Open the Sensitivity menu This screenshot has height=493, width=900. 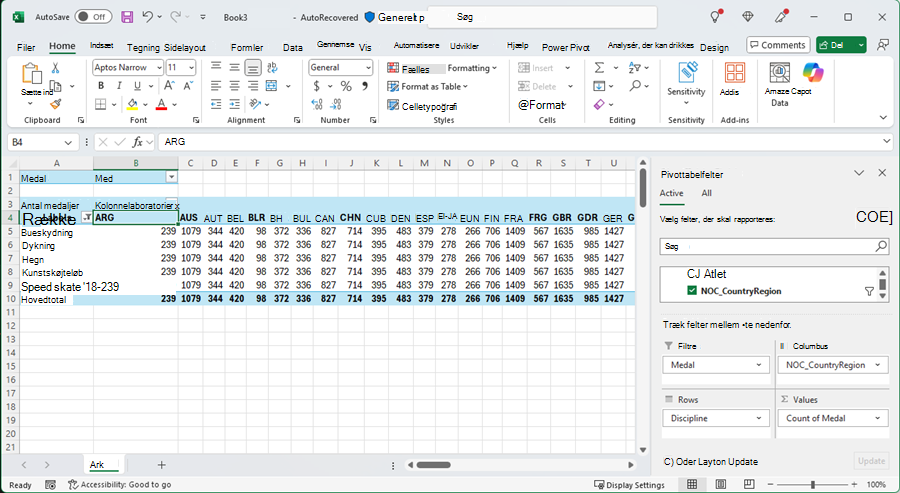[x=686, y=83]
